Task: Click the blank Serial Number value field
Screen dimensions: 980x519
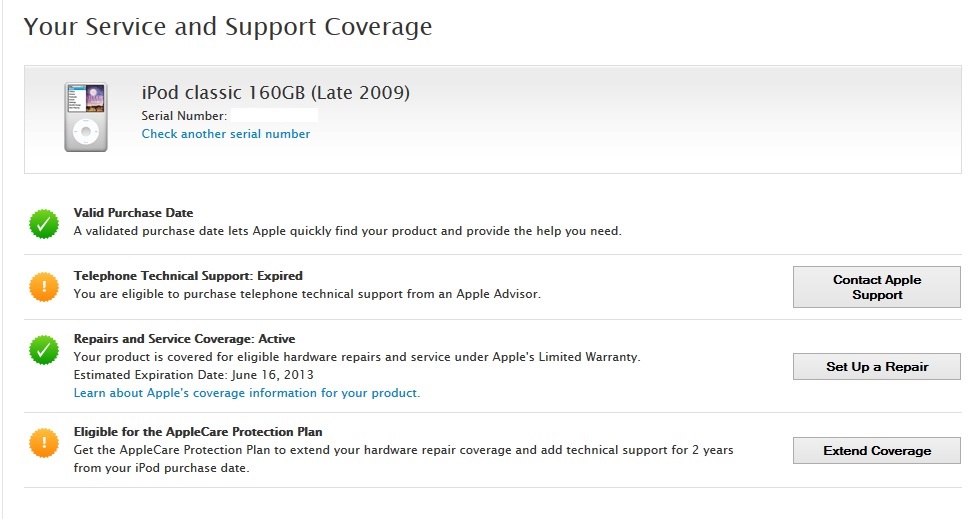Action: [274, 116]
